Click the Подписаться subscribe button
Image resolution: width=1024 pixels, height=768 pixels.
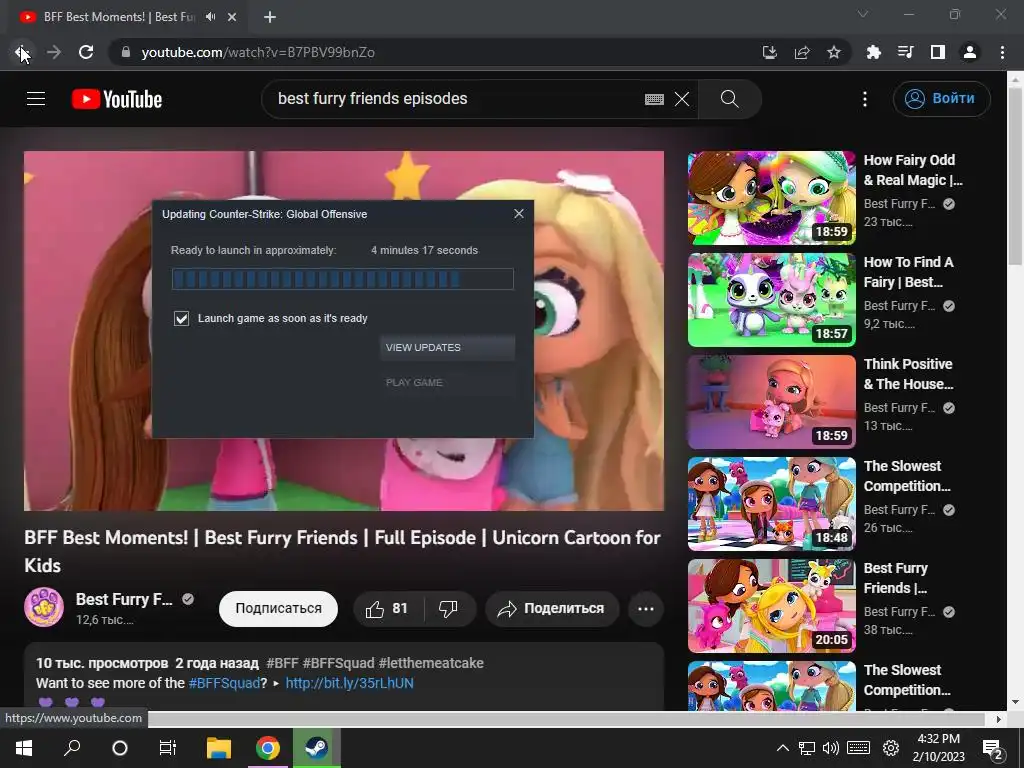(x=278, y=609)
